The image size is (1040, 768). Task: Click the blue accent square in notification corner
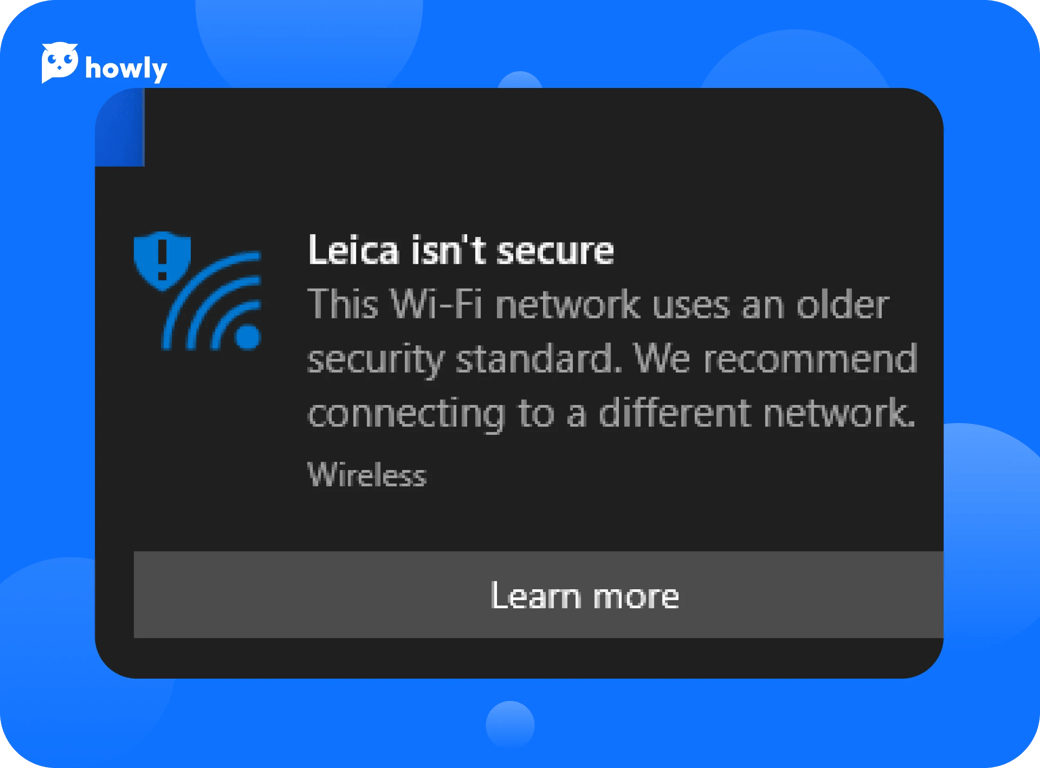pyautogui.click(x=120, y=127)
